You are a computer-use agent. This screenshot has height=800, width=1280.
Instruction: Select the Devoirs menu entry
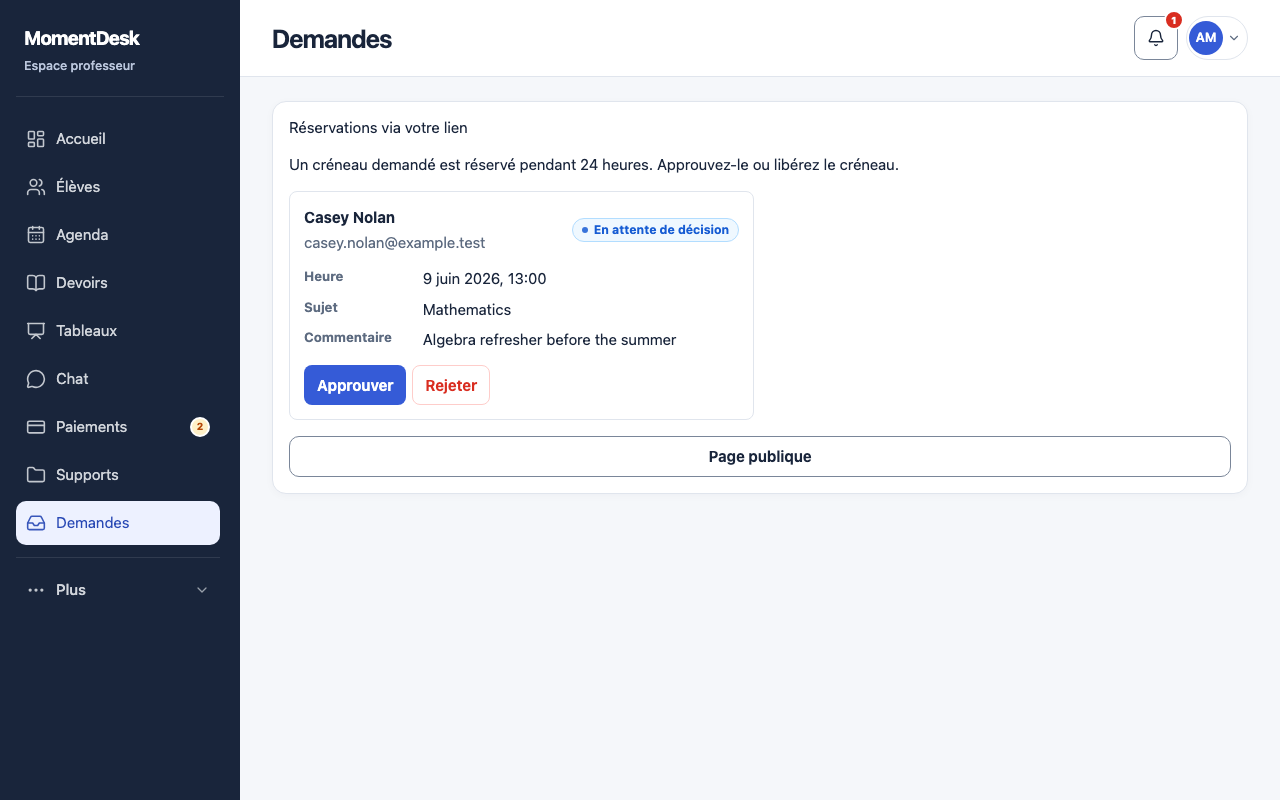[x=118, y=283]
